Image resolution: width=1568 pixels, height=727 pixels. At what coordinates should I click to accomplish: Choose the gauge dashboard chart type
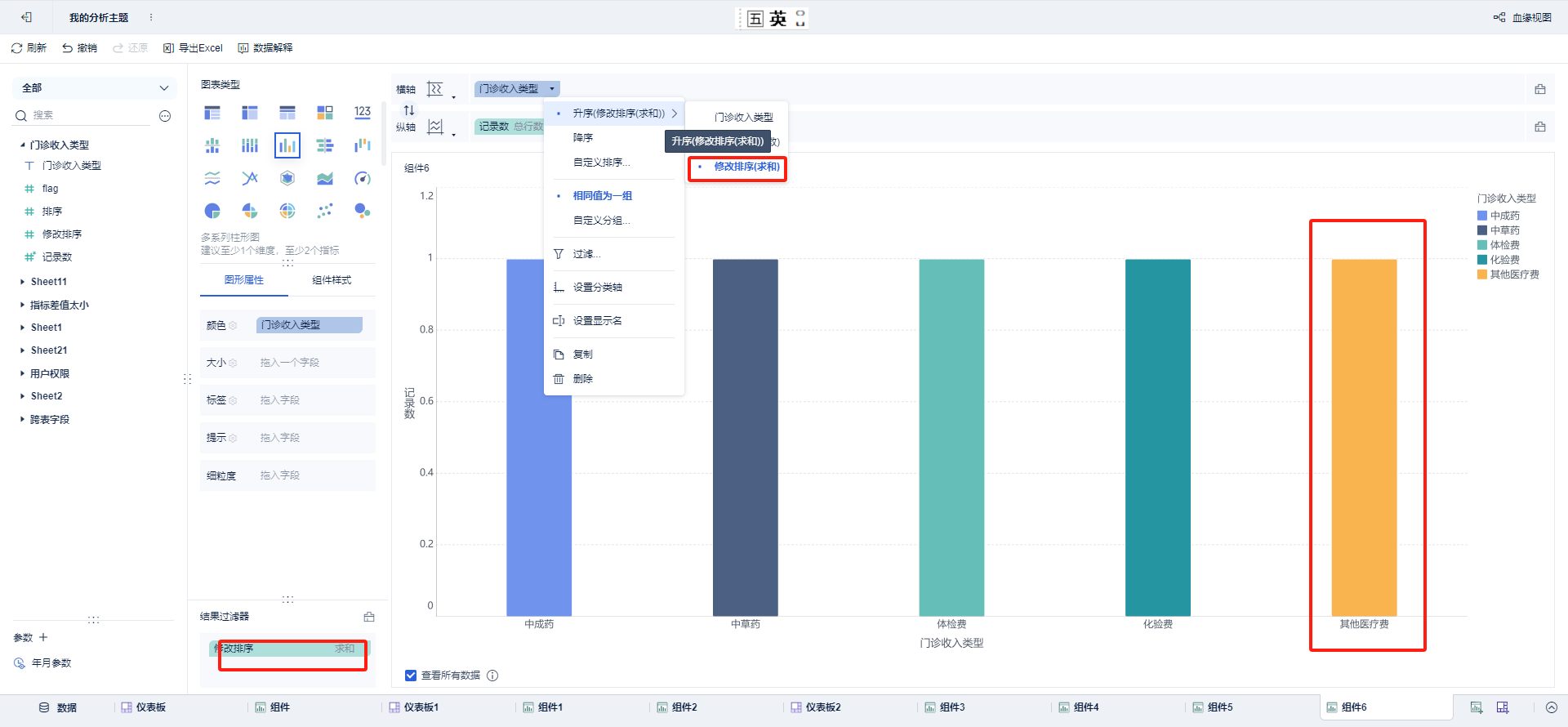(363, 178)
